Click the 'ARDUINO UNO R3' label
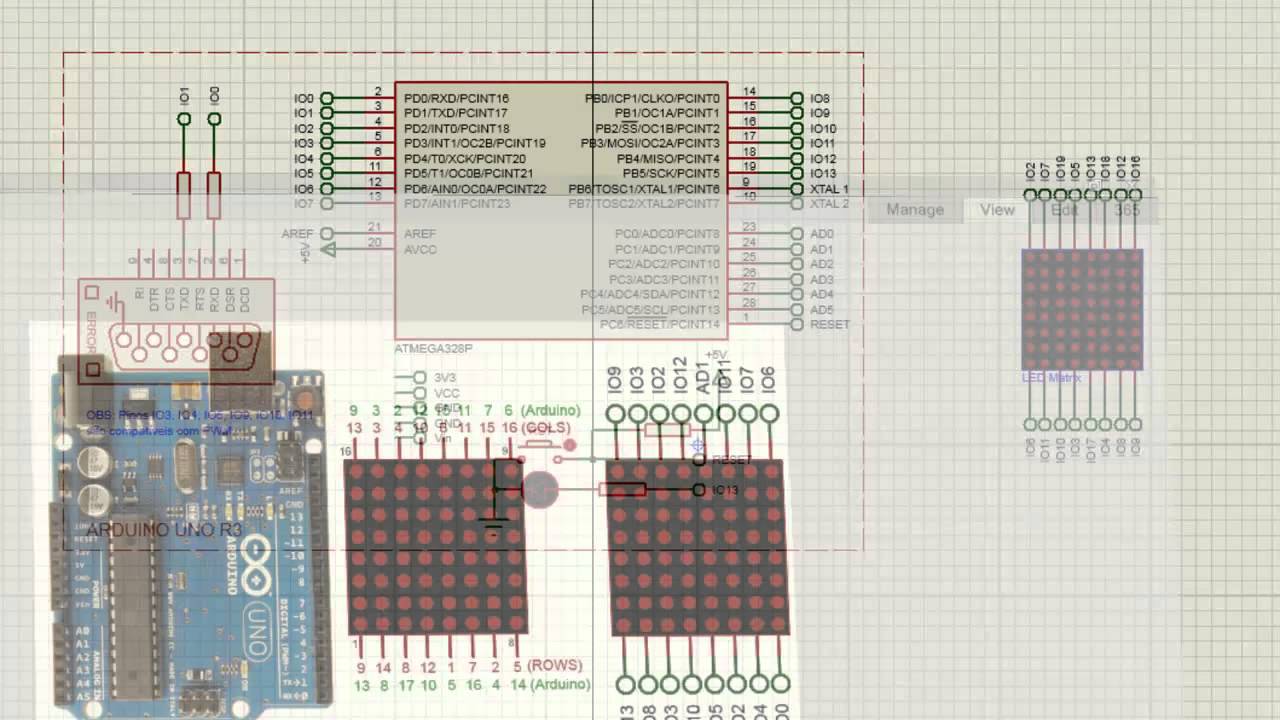The width and height of the screenshot is (1280, 720). point(164,530)
